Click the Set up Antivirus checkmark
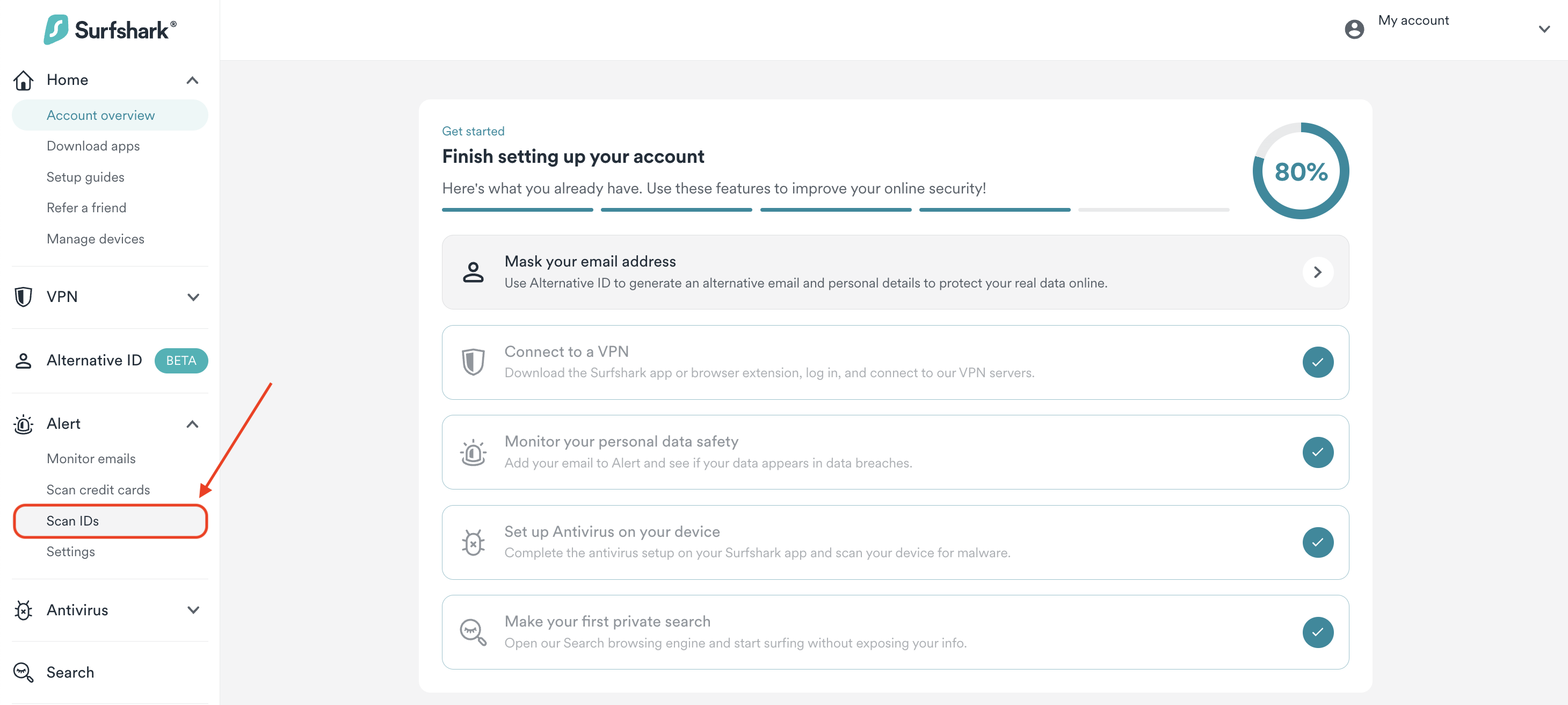 pyautogui.click(x=1317, y=542)
